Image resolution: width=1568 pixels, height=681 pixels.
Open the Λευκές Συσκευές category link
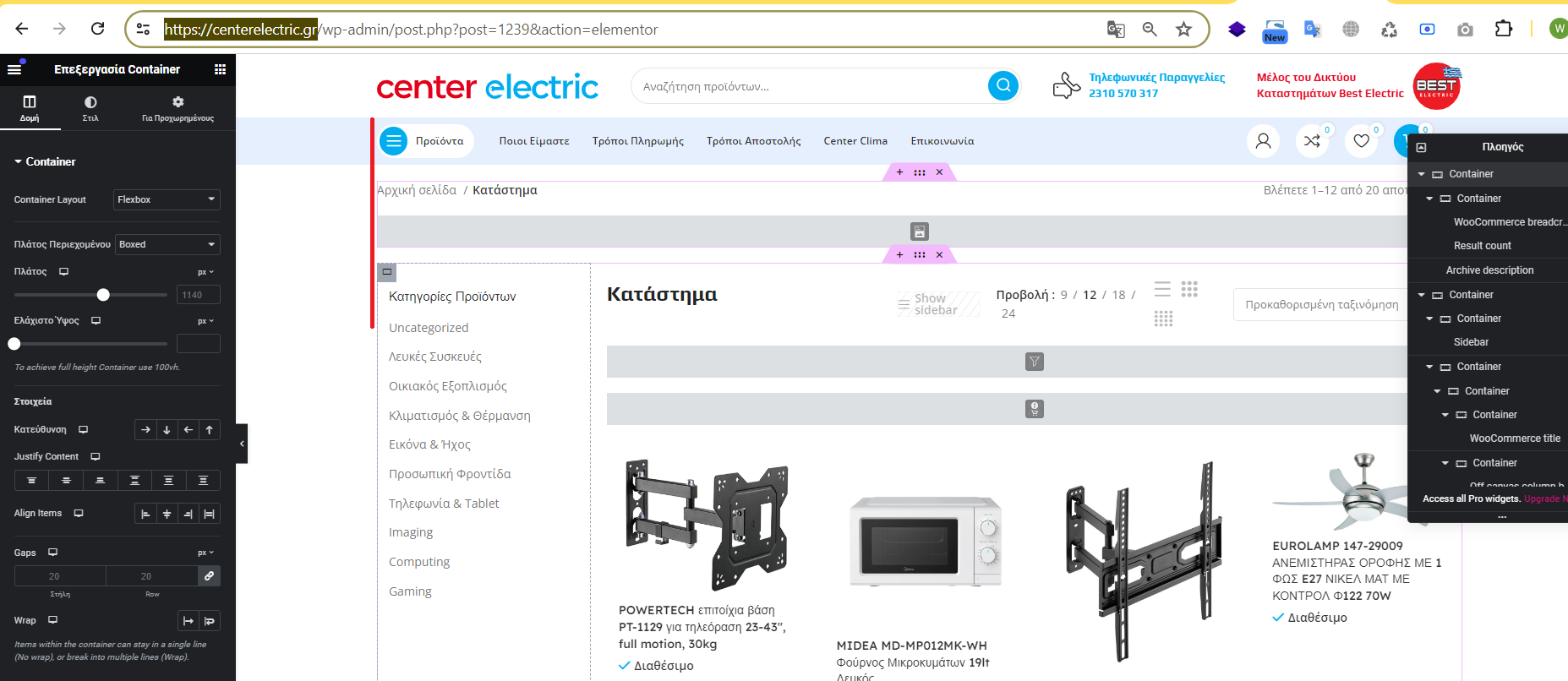click(x=435, y=357)
